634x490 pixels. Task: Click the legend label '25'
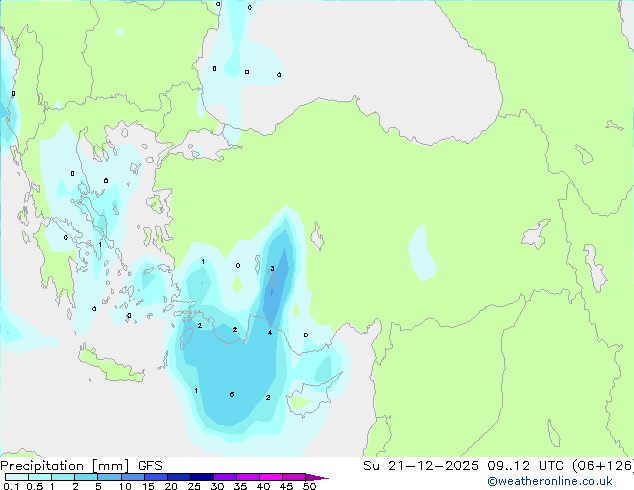coord(194,486)
